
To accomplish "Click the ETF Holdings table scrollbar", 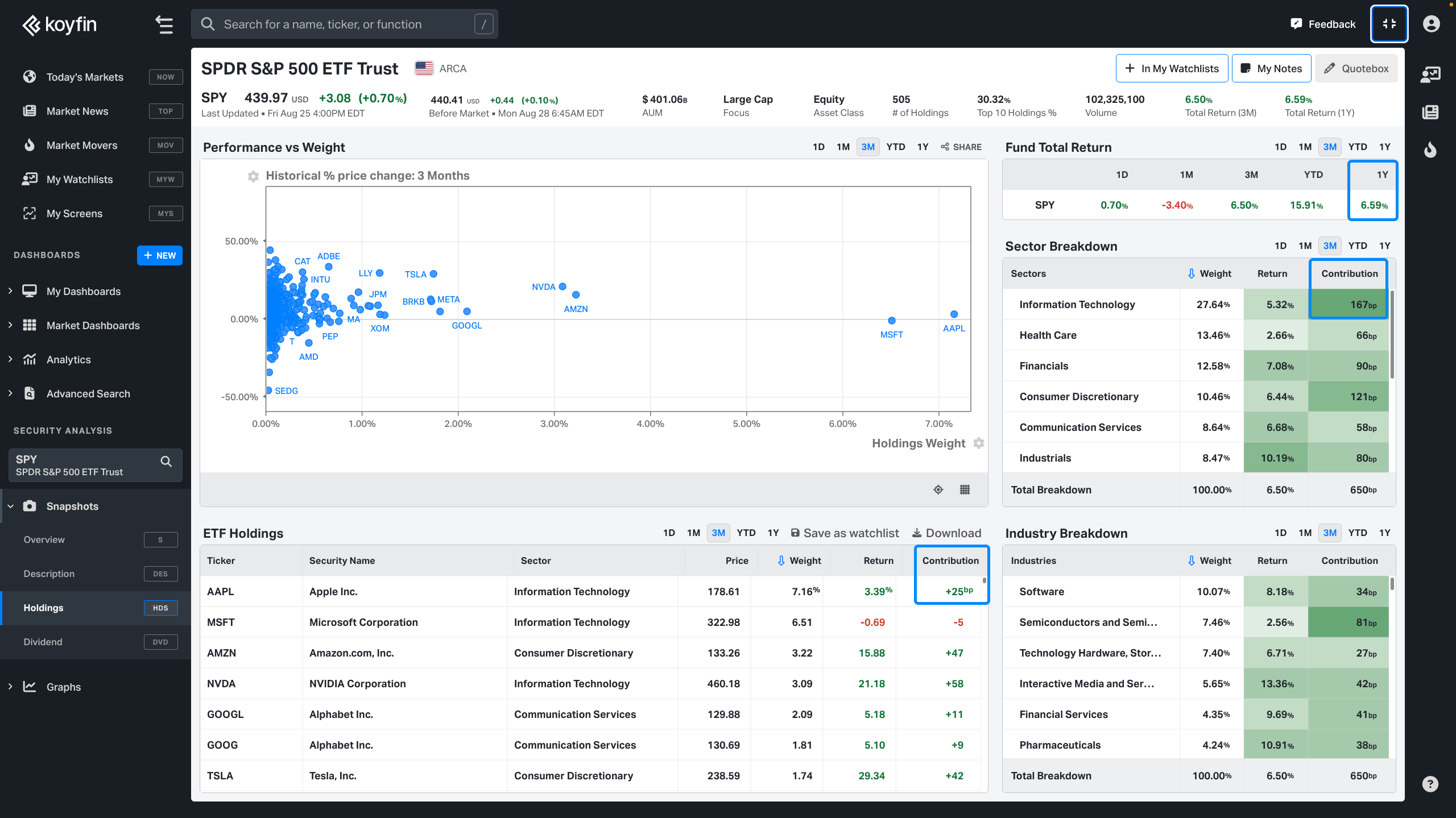I will click(x=985, y=580).
